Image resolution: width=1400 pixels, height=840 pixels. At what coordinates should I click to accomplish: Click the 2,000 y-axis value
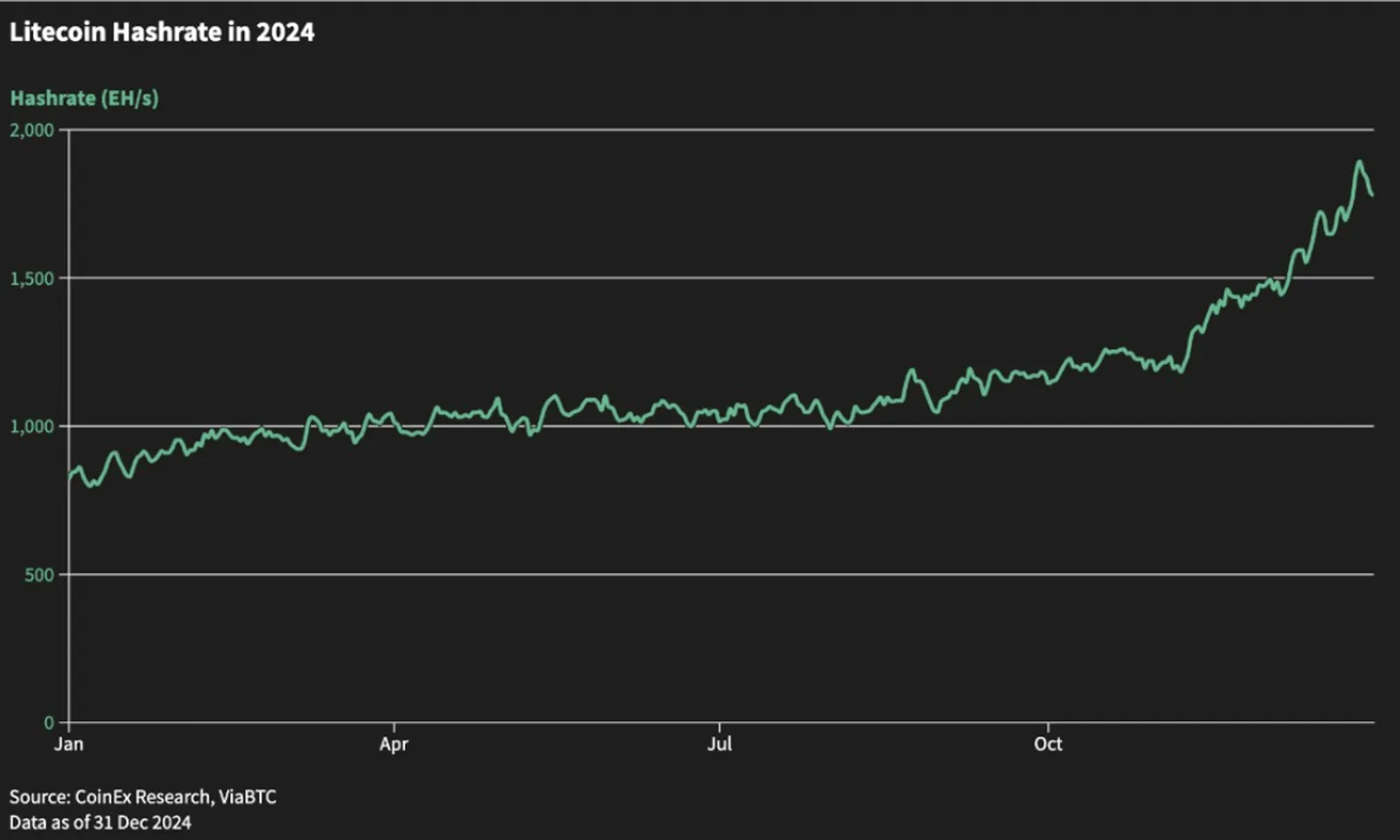tap(31, 130)
